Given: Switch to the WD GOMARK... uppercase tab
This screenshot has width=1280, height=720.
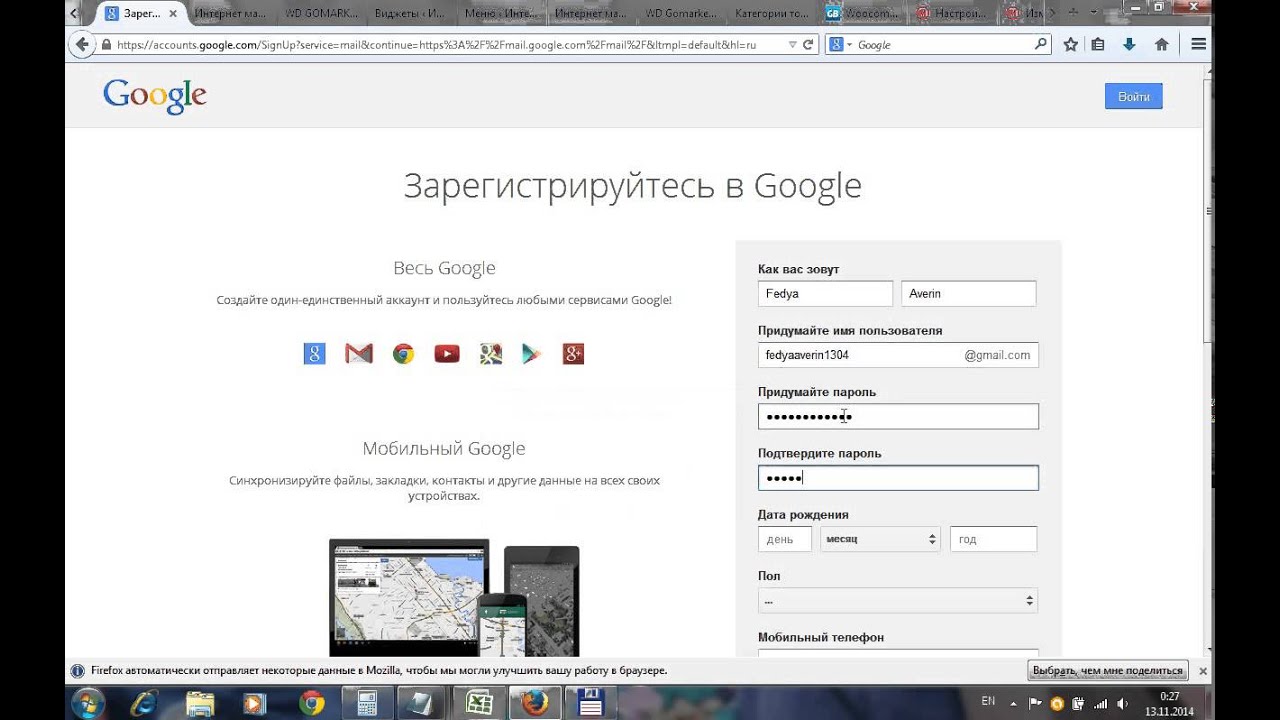Looking at the screenshot, I should [322, 14].
